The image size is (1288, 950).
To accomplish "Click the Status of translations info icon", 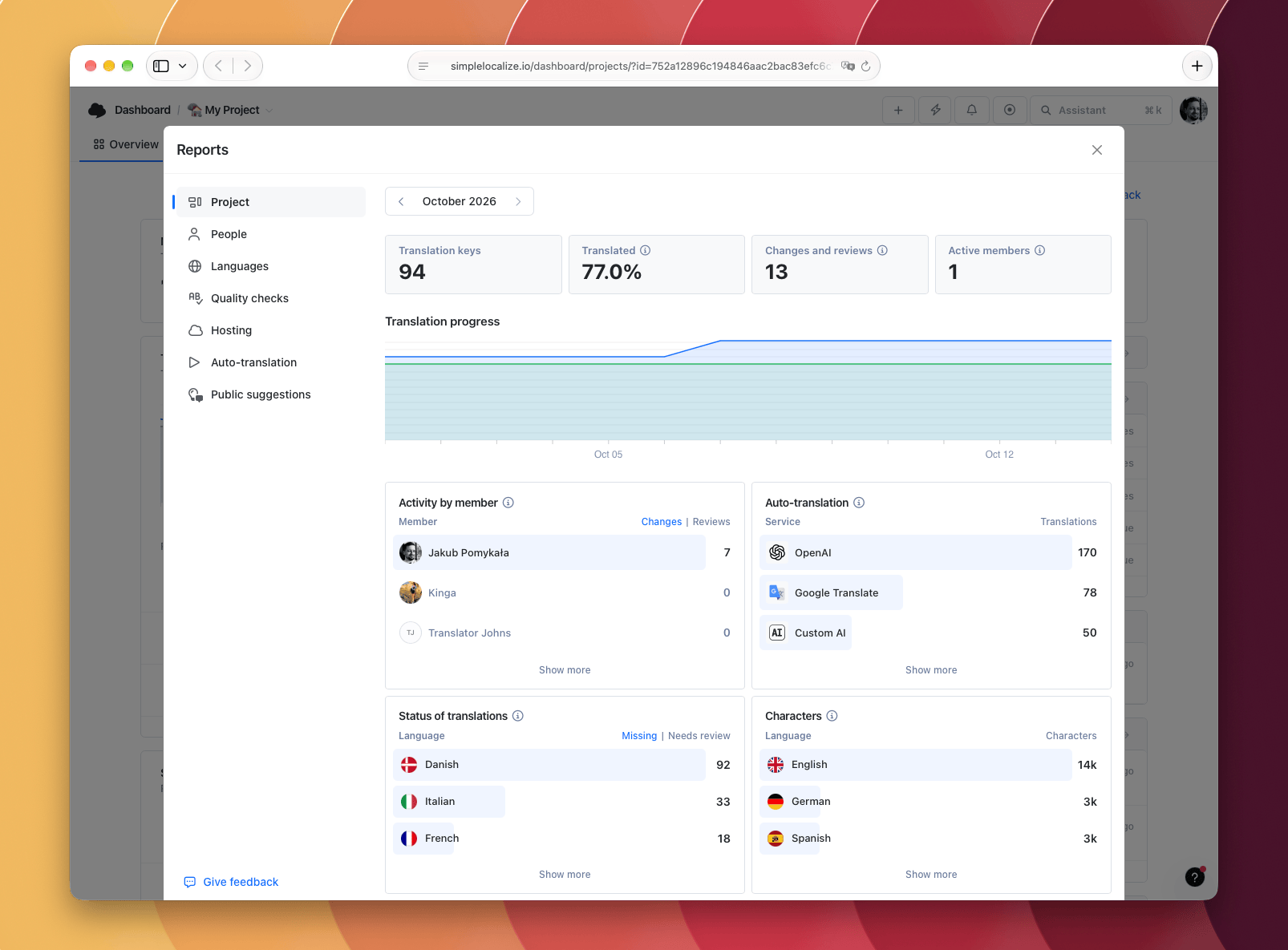I will pyautogui.click(x=518, y=716).
